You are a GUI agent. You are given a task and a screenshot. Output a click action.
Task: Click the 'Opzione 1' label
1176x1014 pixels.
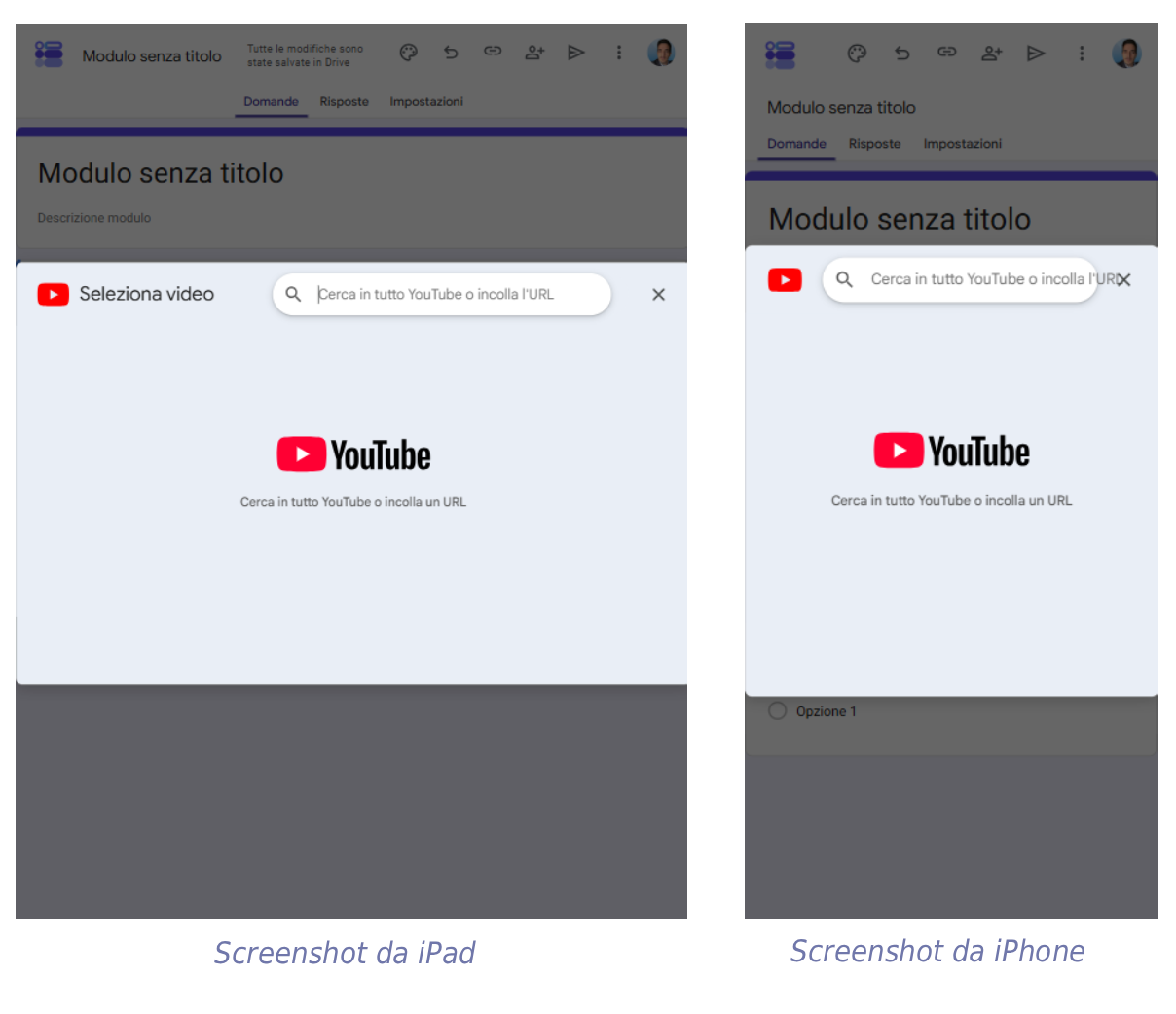click(827, 711)
